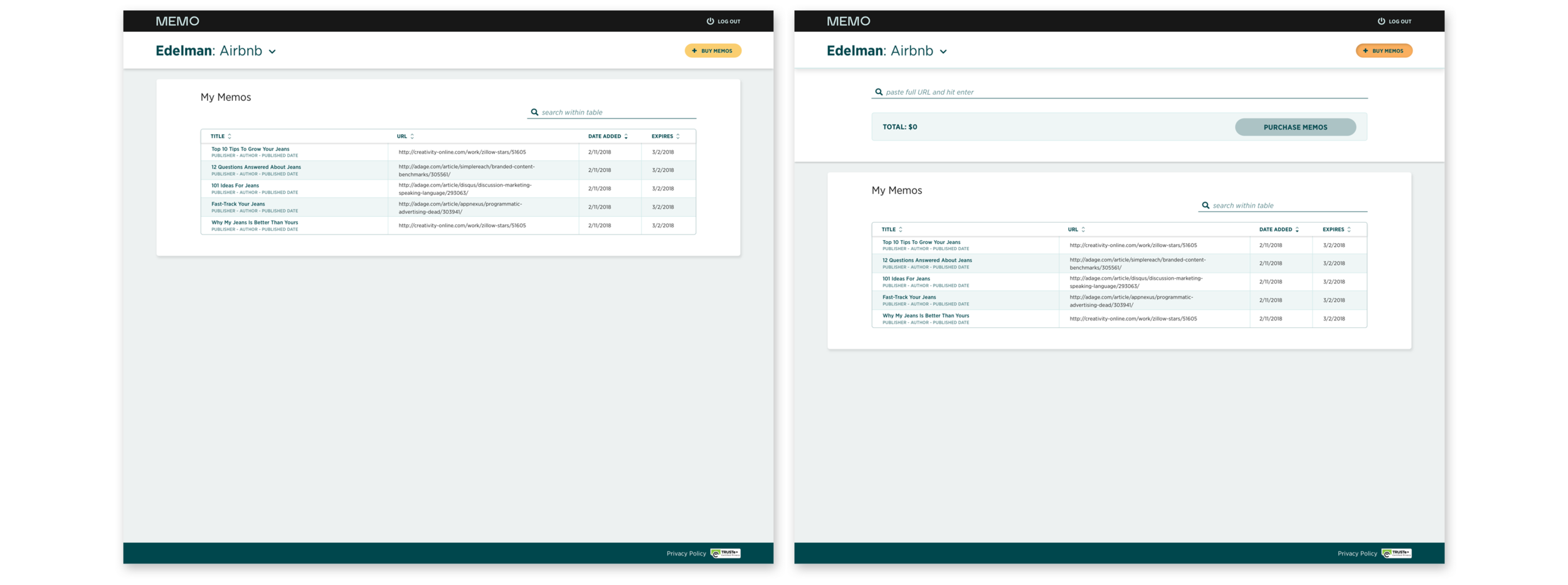The height and width of the screenshot is (585, 1568).
Task: Sort by URL arrows in right table
Action: [x=1083, y=229]
